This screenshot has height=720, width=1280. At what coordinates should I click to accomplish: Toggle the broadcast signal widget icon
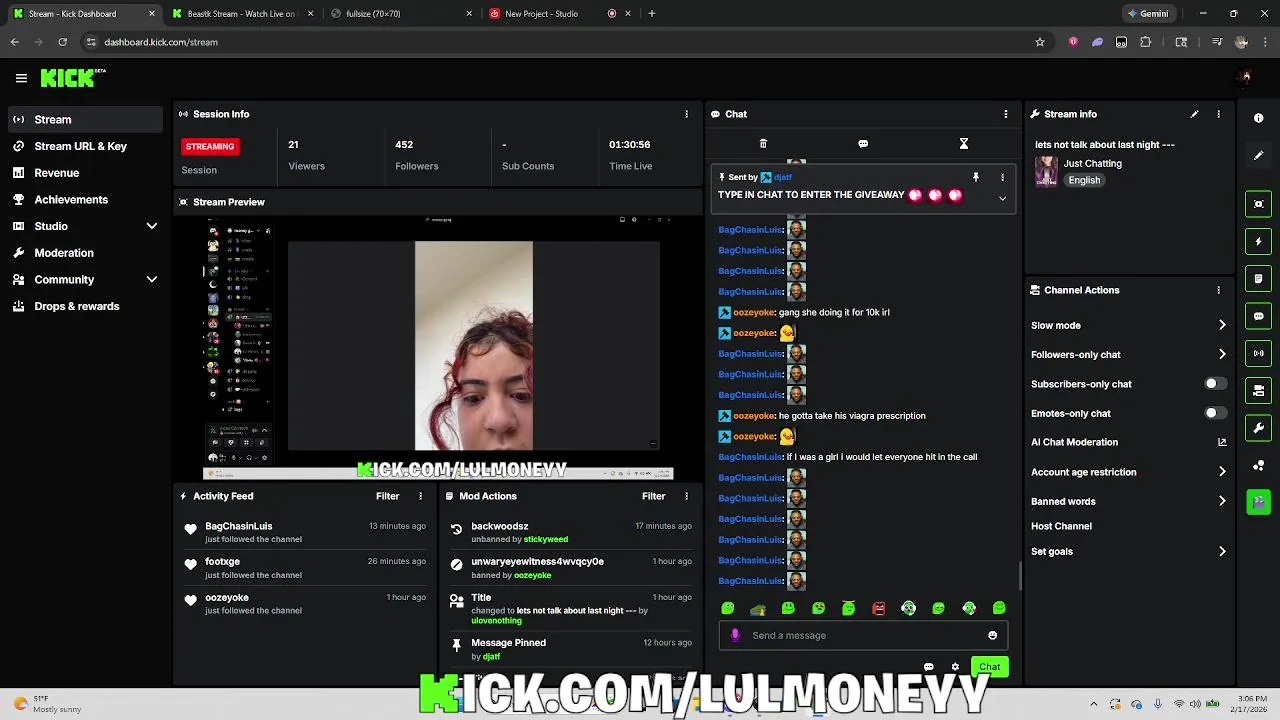[1258, 353]
